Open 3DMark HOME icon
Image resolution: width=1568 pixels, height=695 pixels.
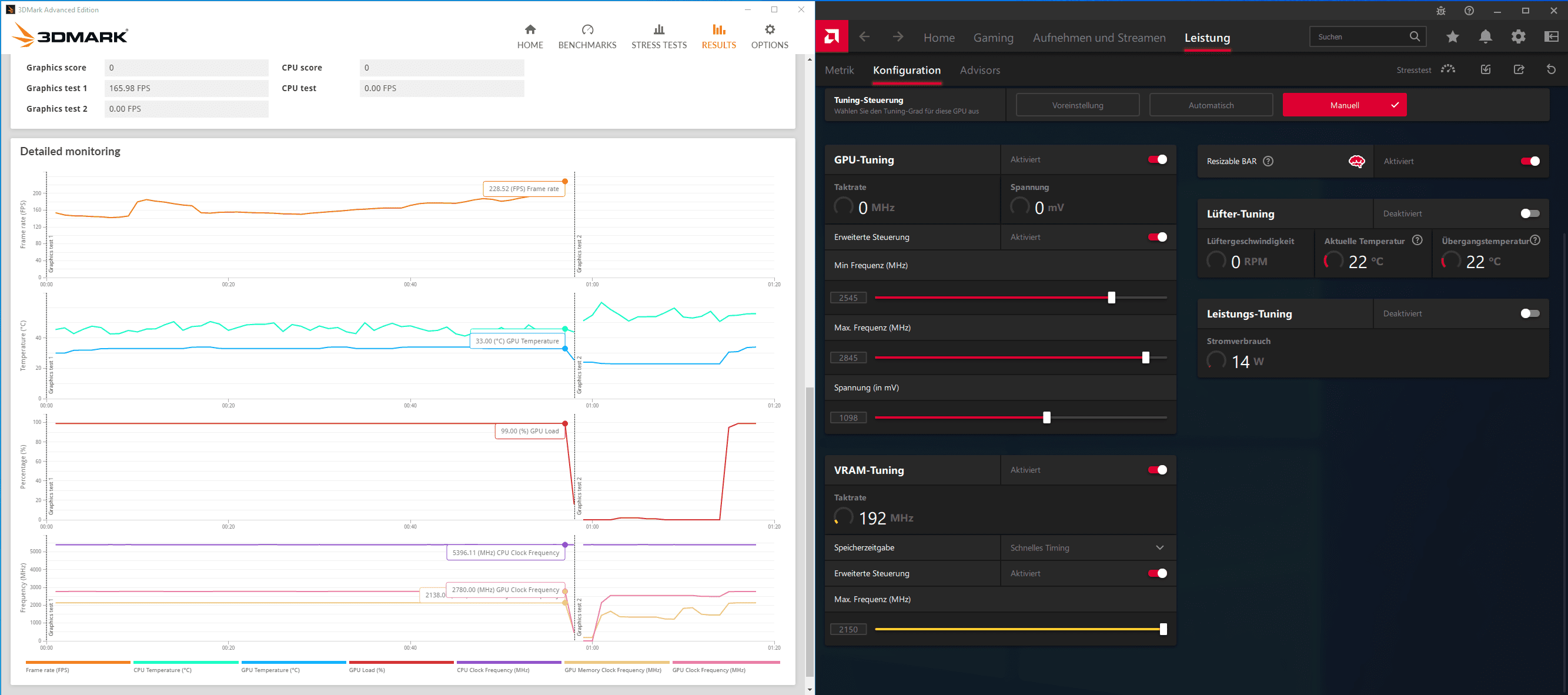[530, 30]
